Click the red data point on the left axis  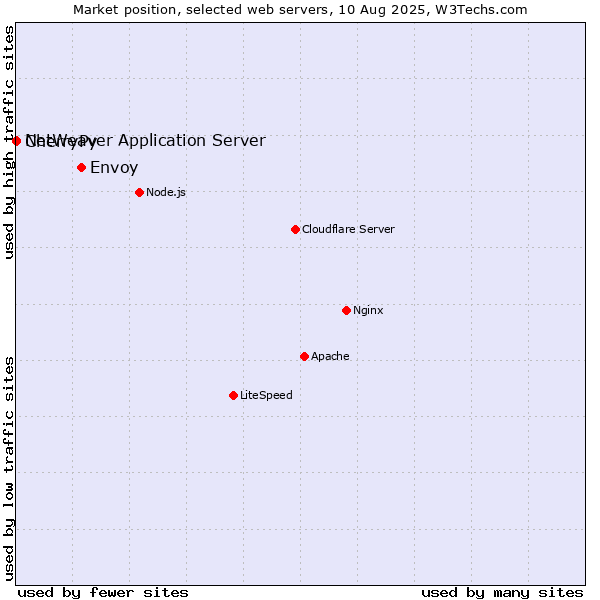[16, 141]
